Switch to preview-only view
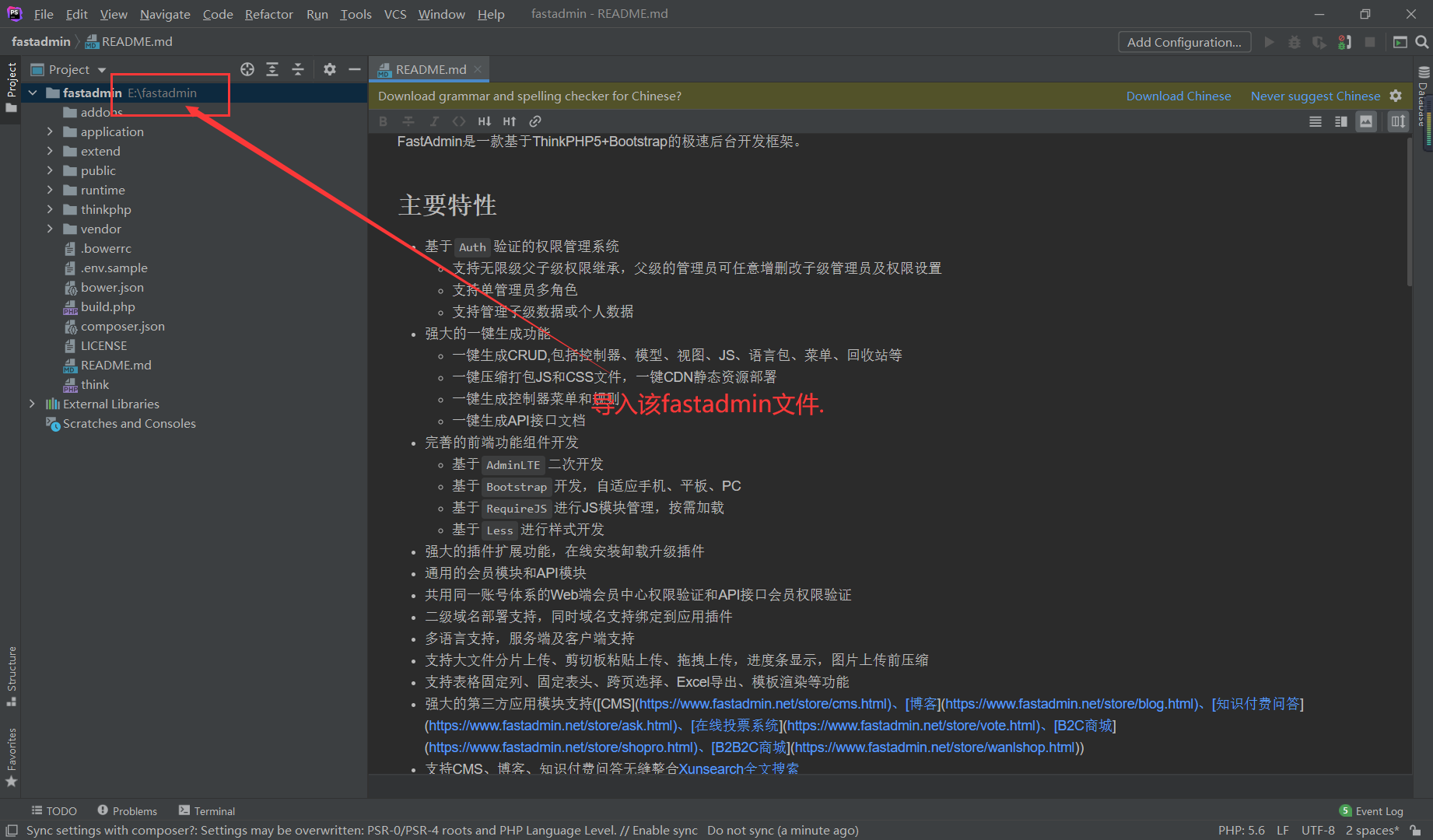This screenshot has height=840, width=1433. pos(1366,121)
